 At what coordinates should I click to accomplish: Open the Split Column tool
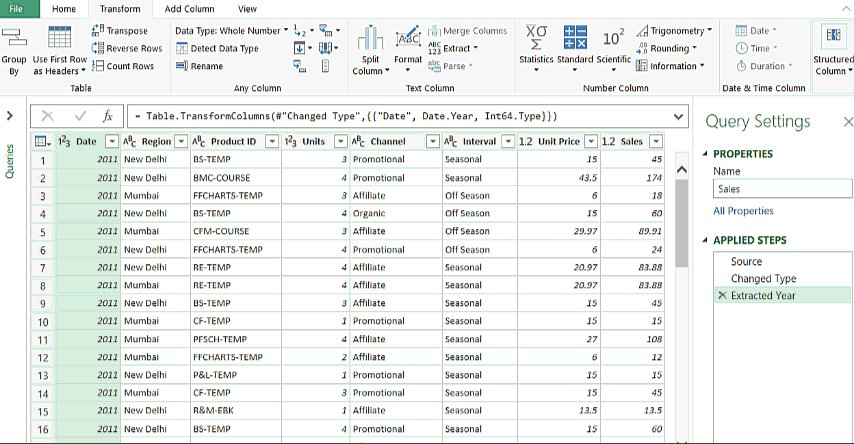[x=370, y=51]
